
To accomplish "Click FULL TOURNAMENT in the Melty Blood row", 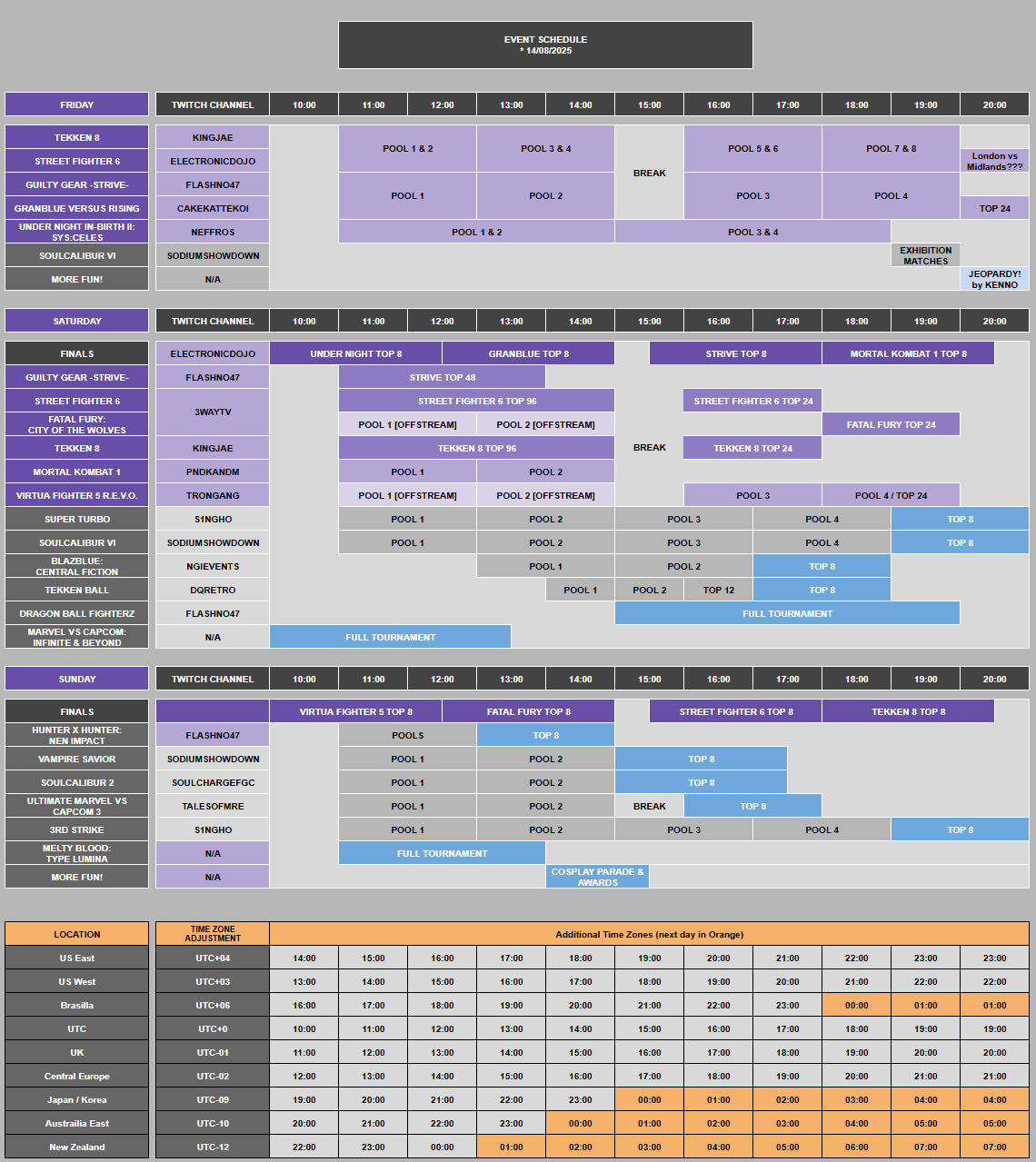I will click(x=442, y=853).
